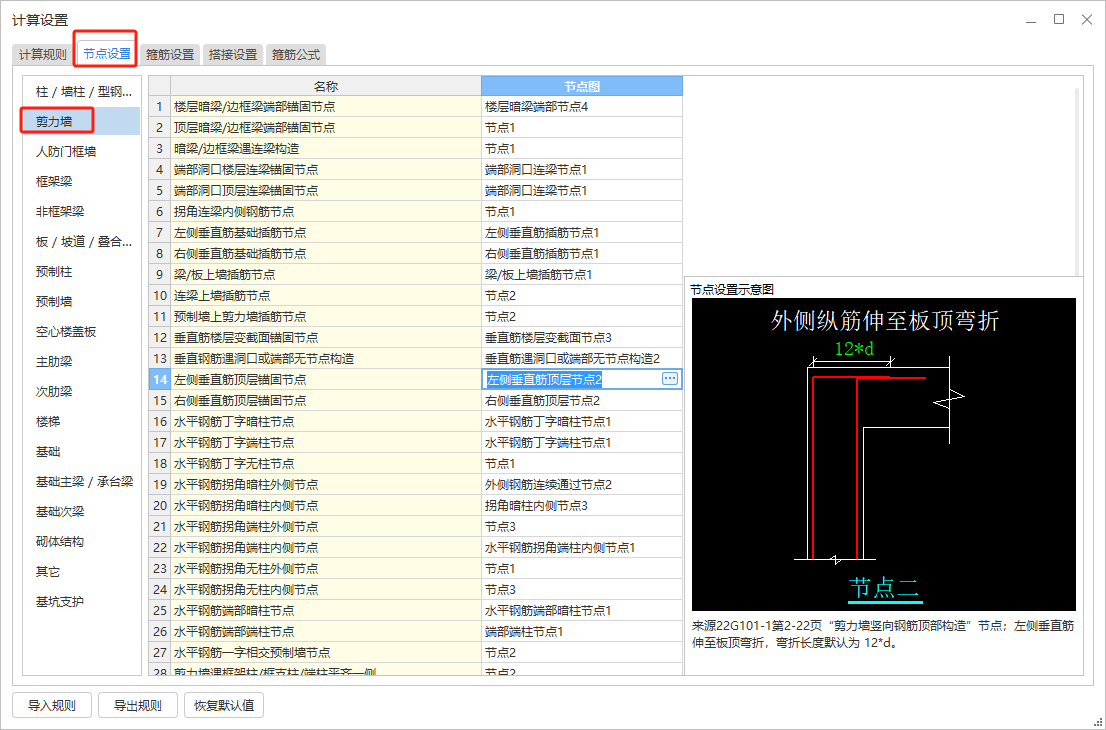Open node picker ellipsis button in row 14
This screenshot has width=1106, height=730.
click(669, 379)
